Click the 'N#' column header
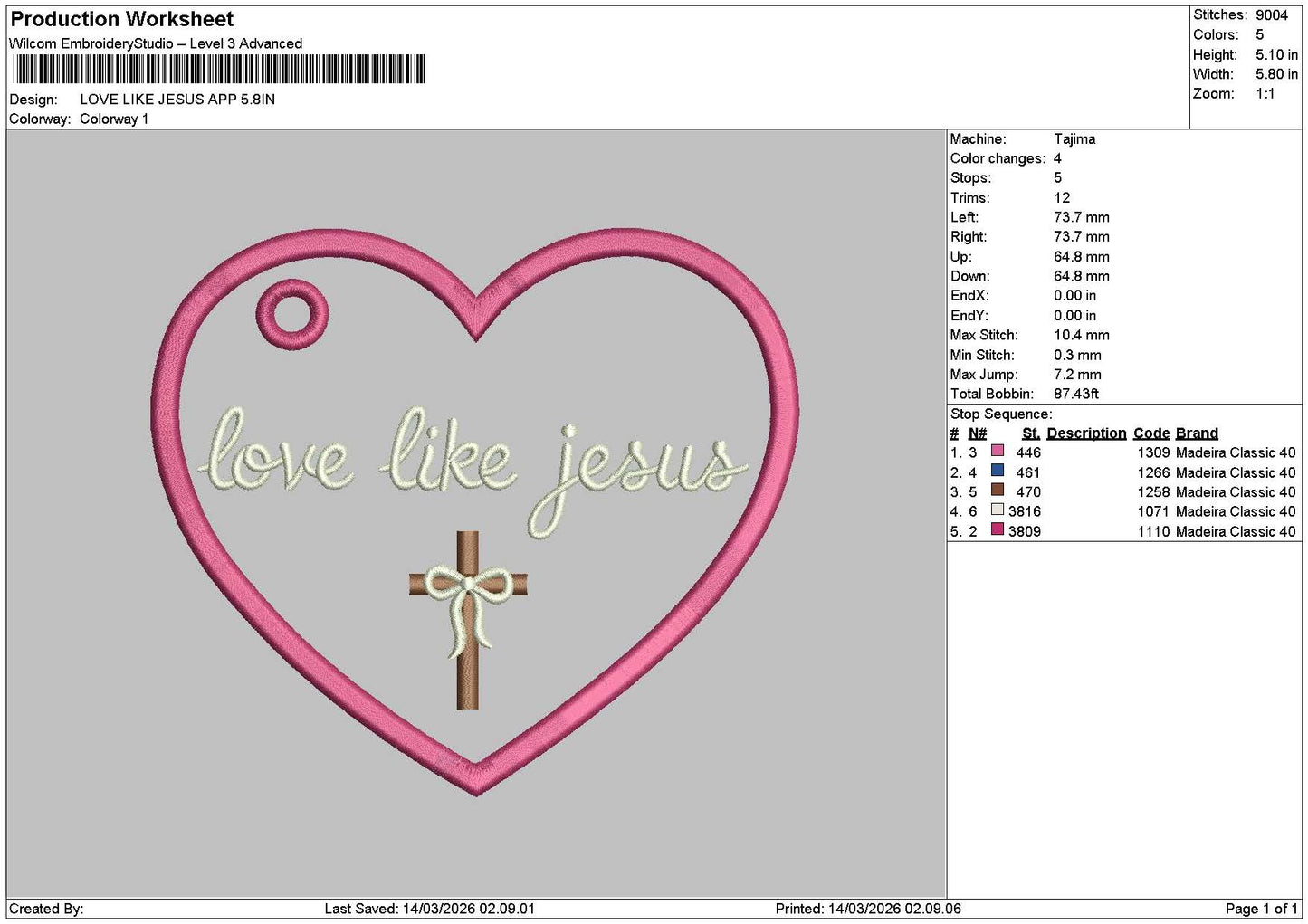 click(x=978, y=433)
